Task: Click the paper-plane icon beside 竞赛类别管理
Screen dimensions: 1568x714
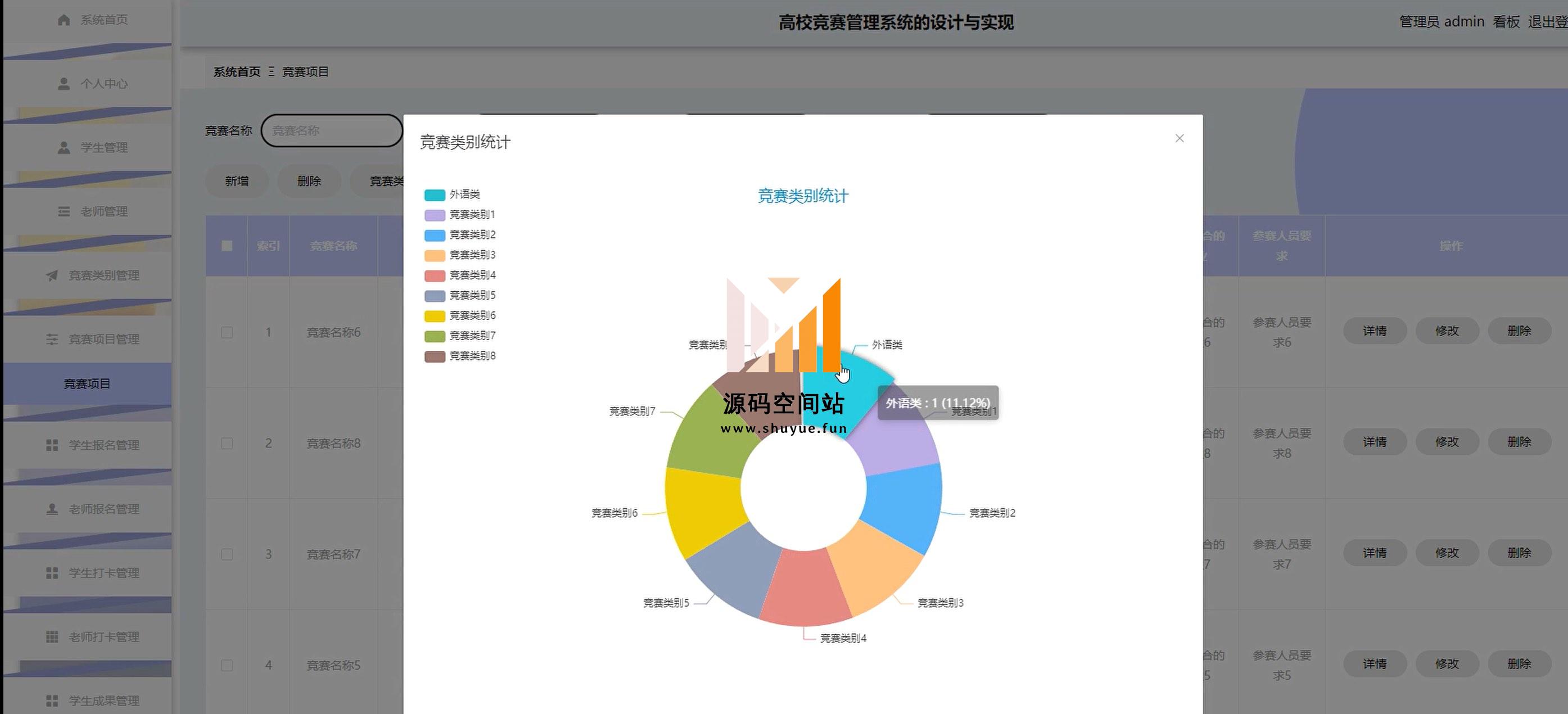Action: tap(52, 275)
